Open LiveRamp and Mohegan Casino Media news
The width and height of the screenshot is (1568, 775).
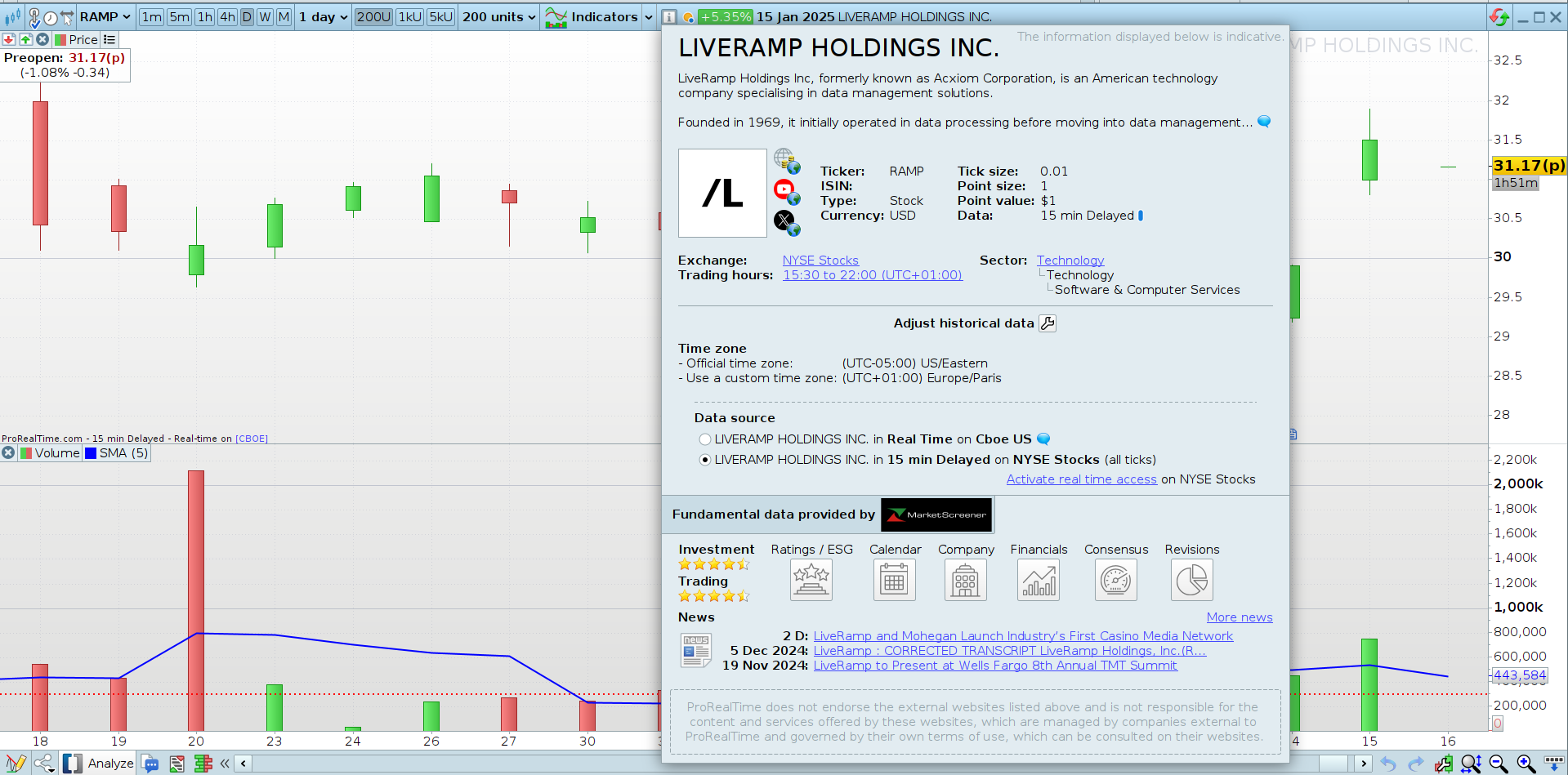coord(1023,636)
